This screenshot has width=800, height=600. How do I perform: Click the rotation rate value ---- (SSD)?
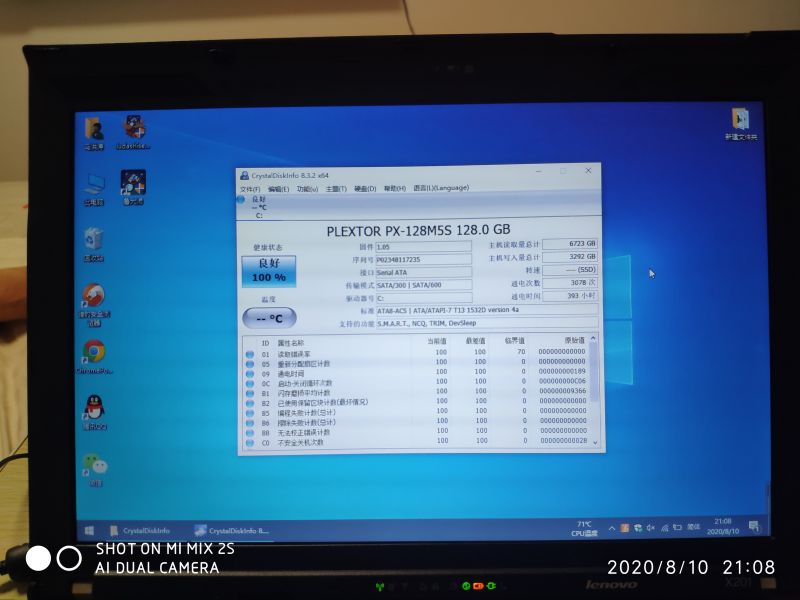tap(570, 269)
